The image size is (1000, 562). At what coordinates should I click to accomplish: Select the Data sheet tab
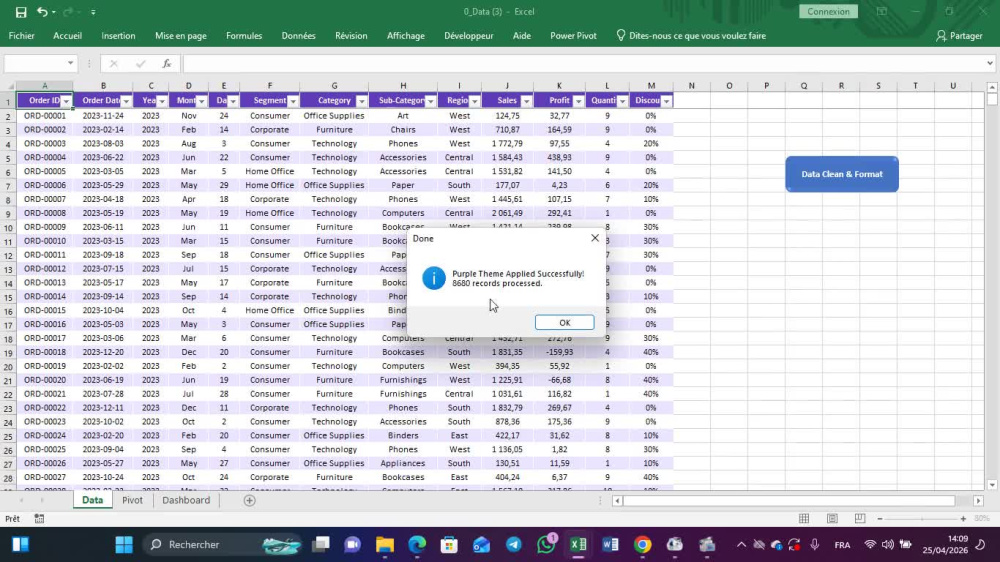coord(92,500)
